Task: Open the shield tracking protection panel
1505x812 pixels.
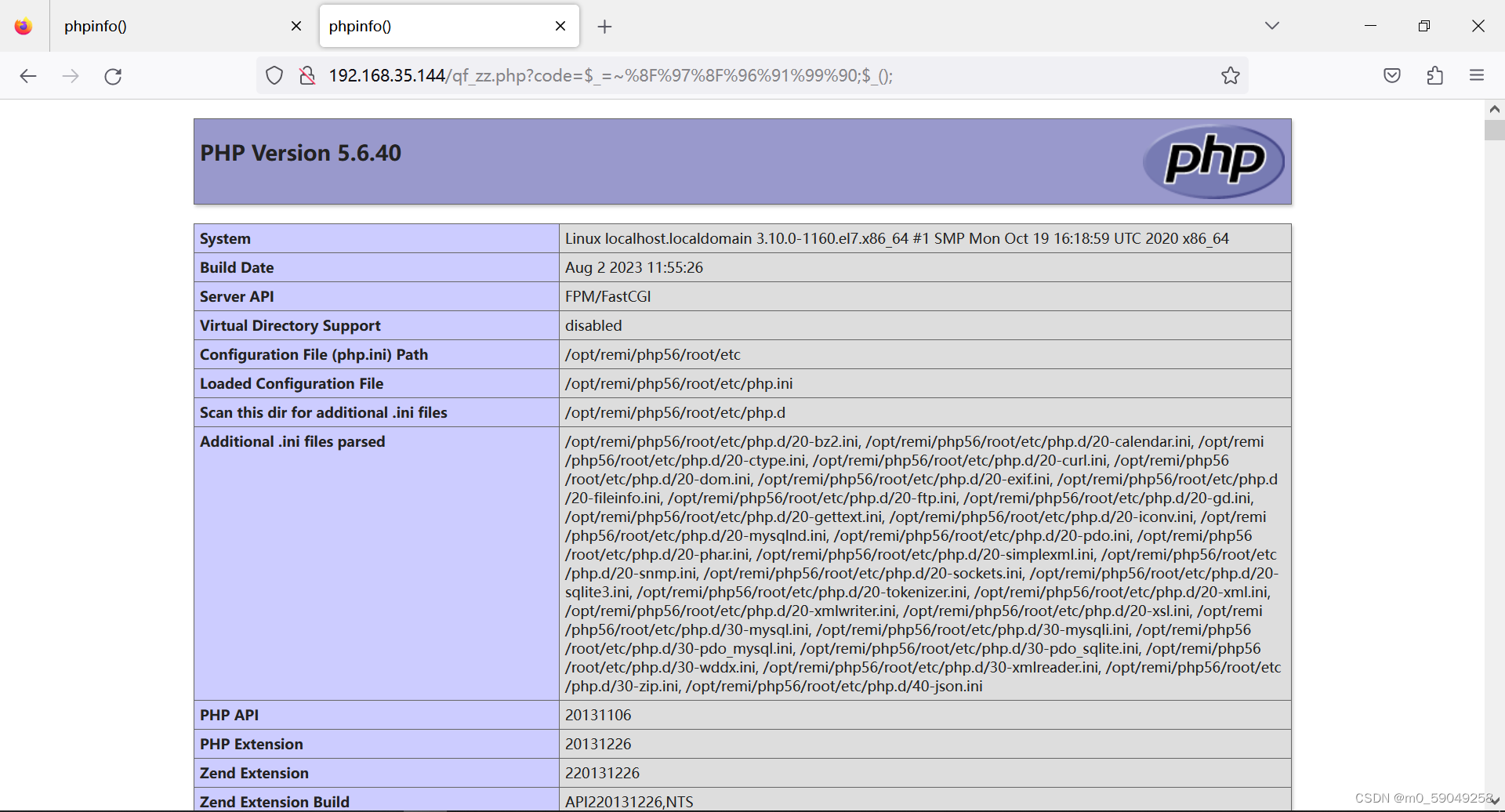Action: pos(274,75)
